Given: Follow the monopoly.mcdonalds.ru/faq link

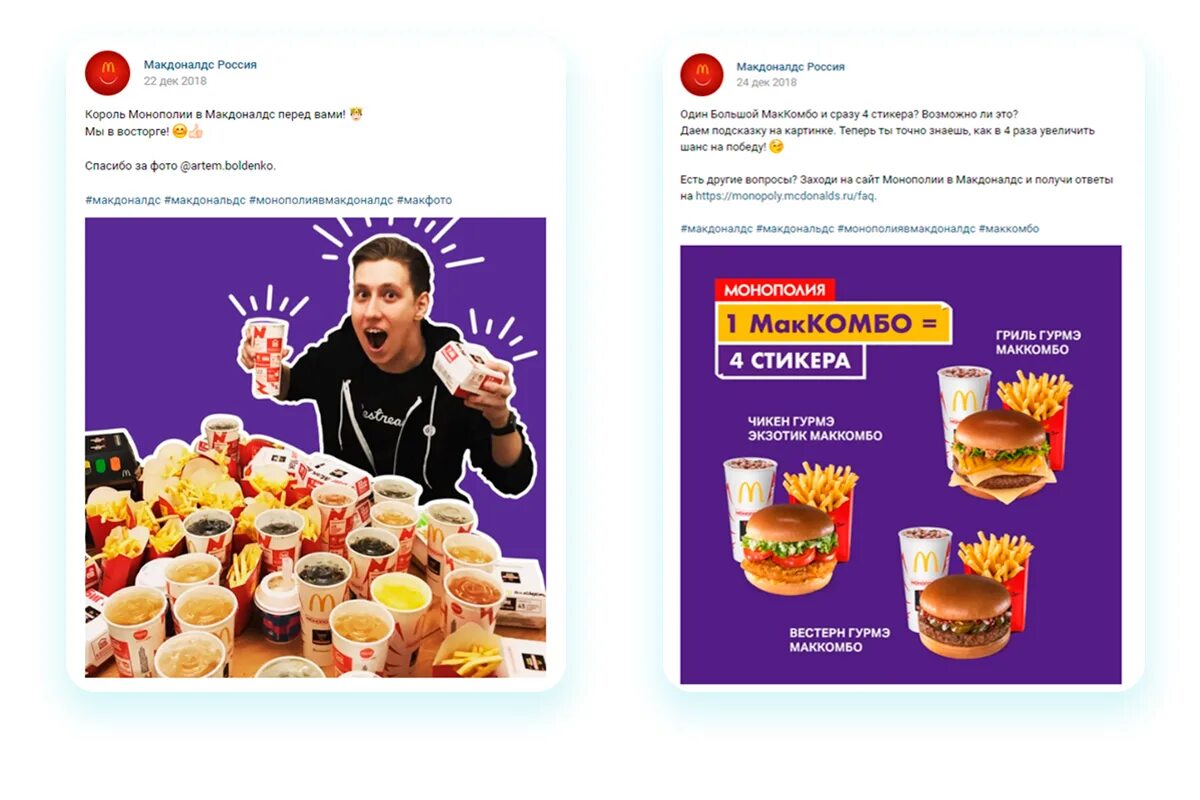Looking at the screenshot, I should point(786,196).
